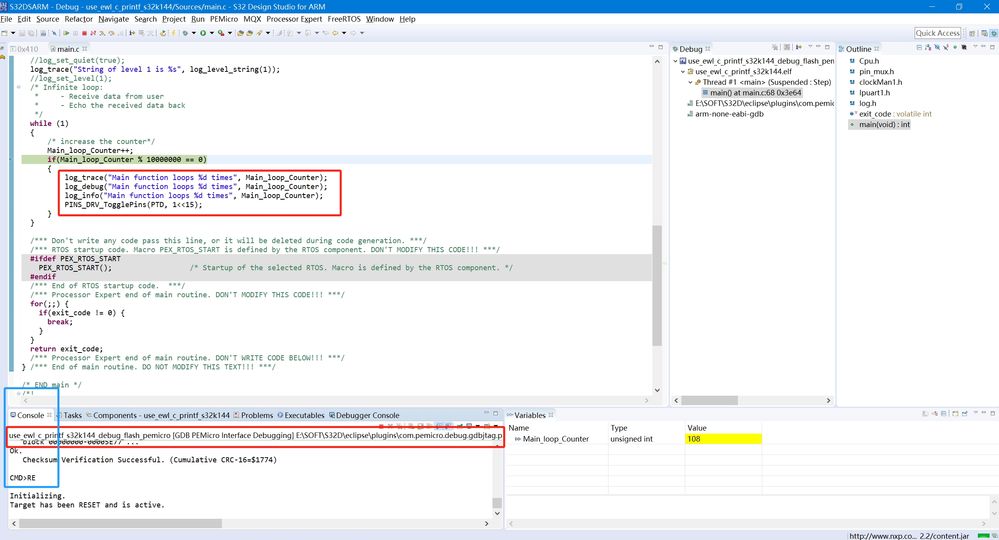Open the FreeRTOS menu
This screenshot has height=540, width=999.
coord(344,19)
